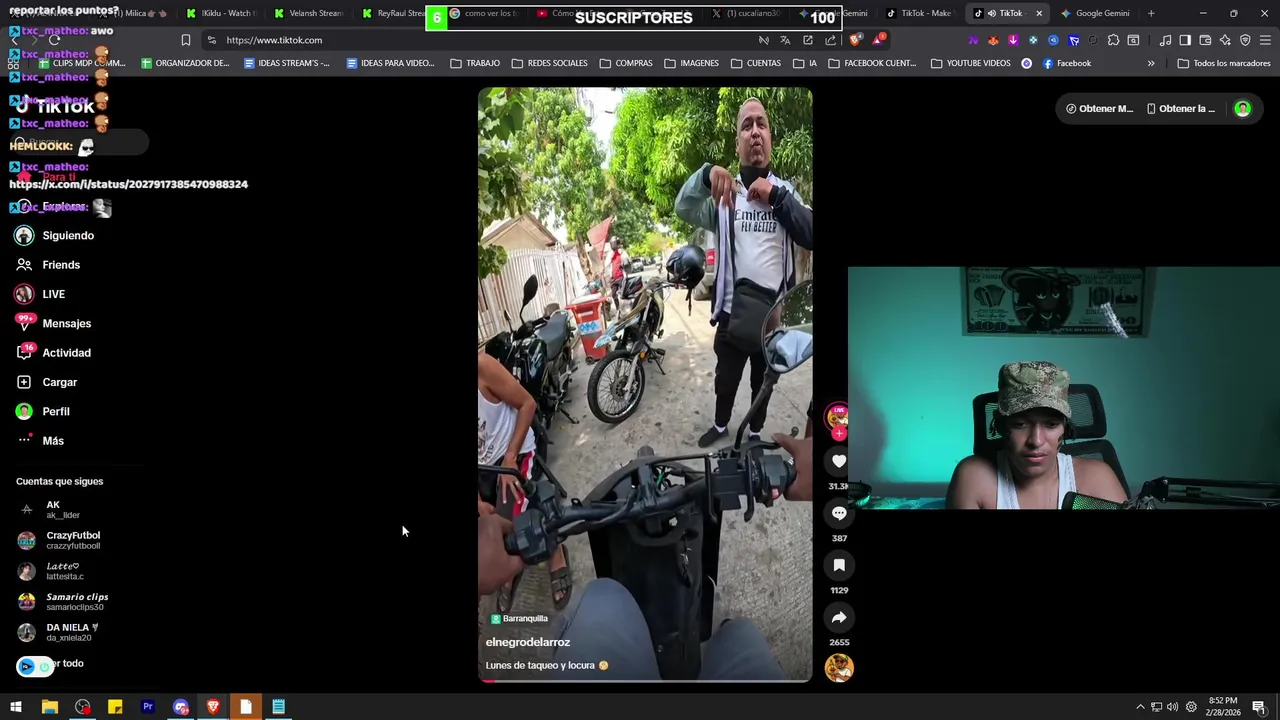1280x720 pixels.
Task: Follow the creator via the red plus badge
Action: (x=839, y=433)
